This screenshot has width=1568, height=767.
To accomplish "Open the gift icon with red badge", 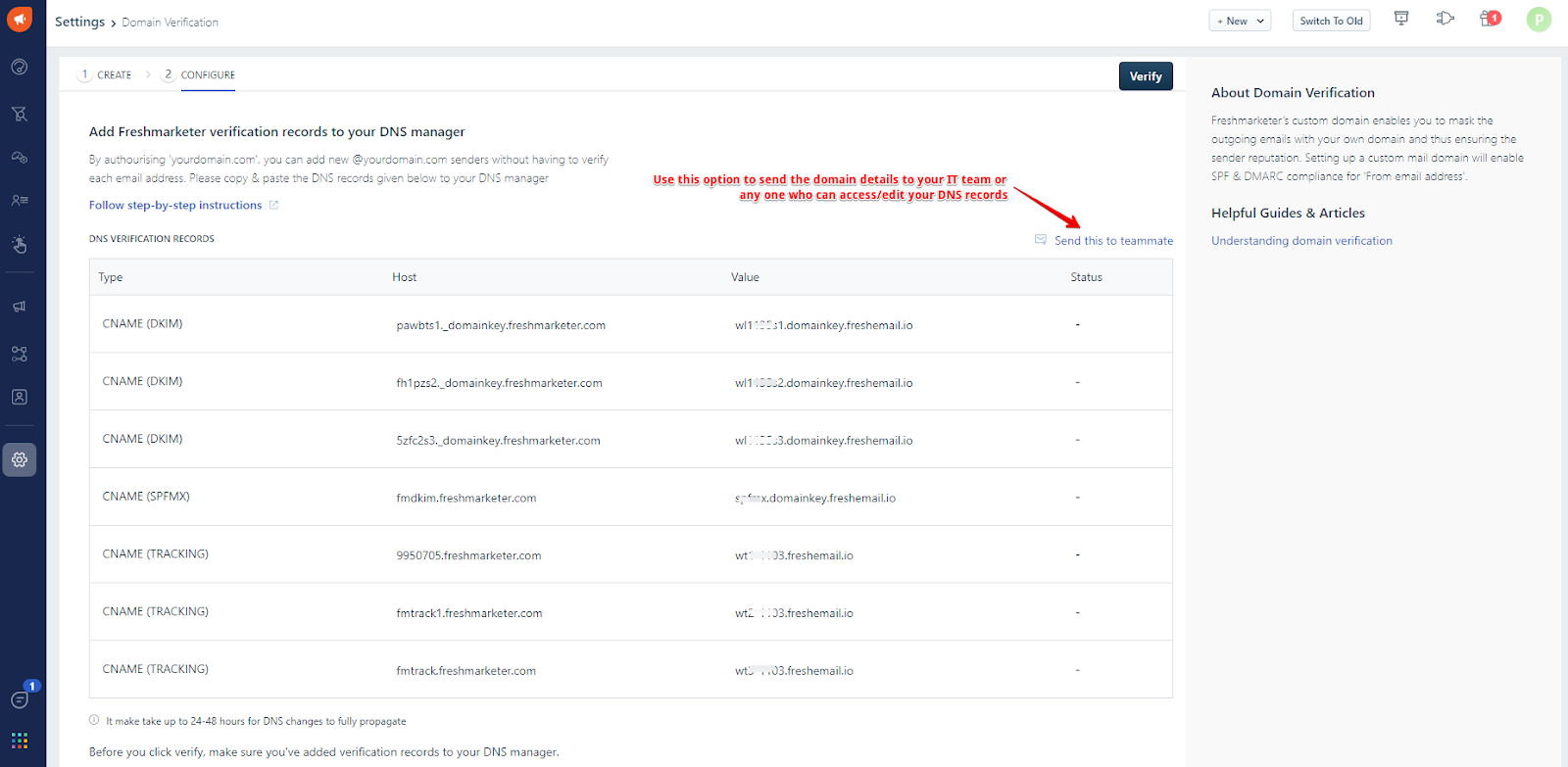I will tap(1490, 19).
